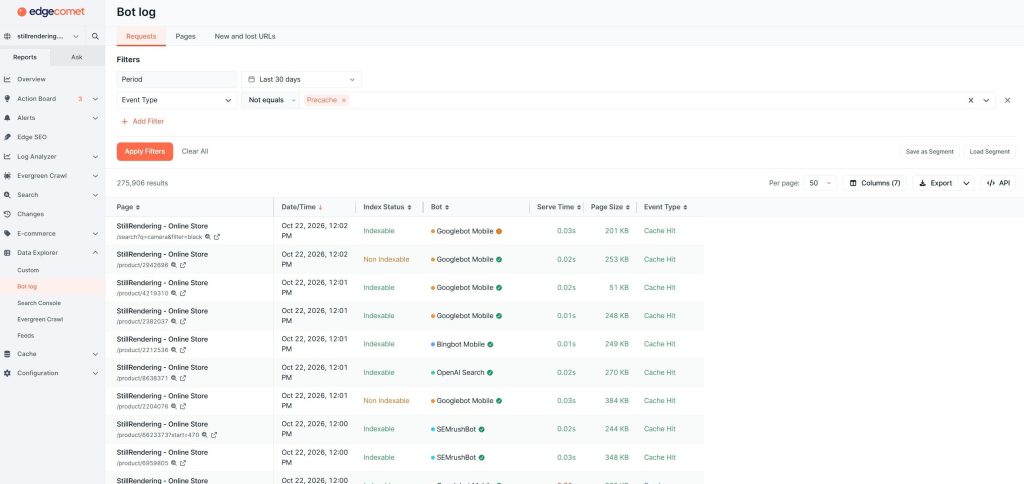
Task: Sort by the Bot column
Action: coord(440,207)
